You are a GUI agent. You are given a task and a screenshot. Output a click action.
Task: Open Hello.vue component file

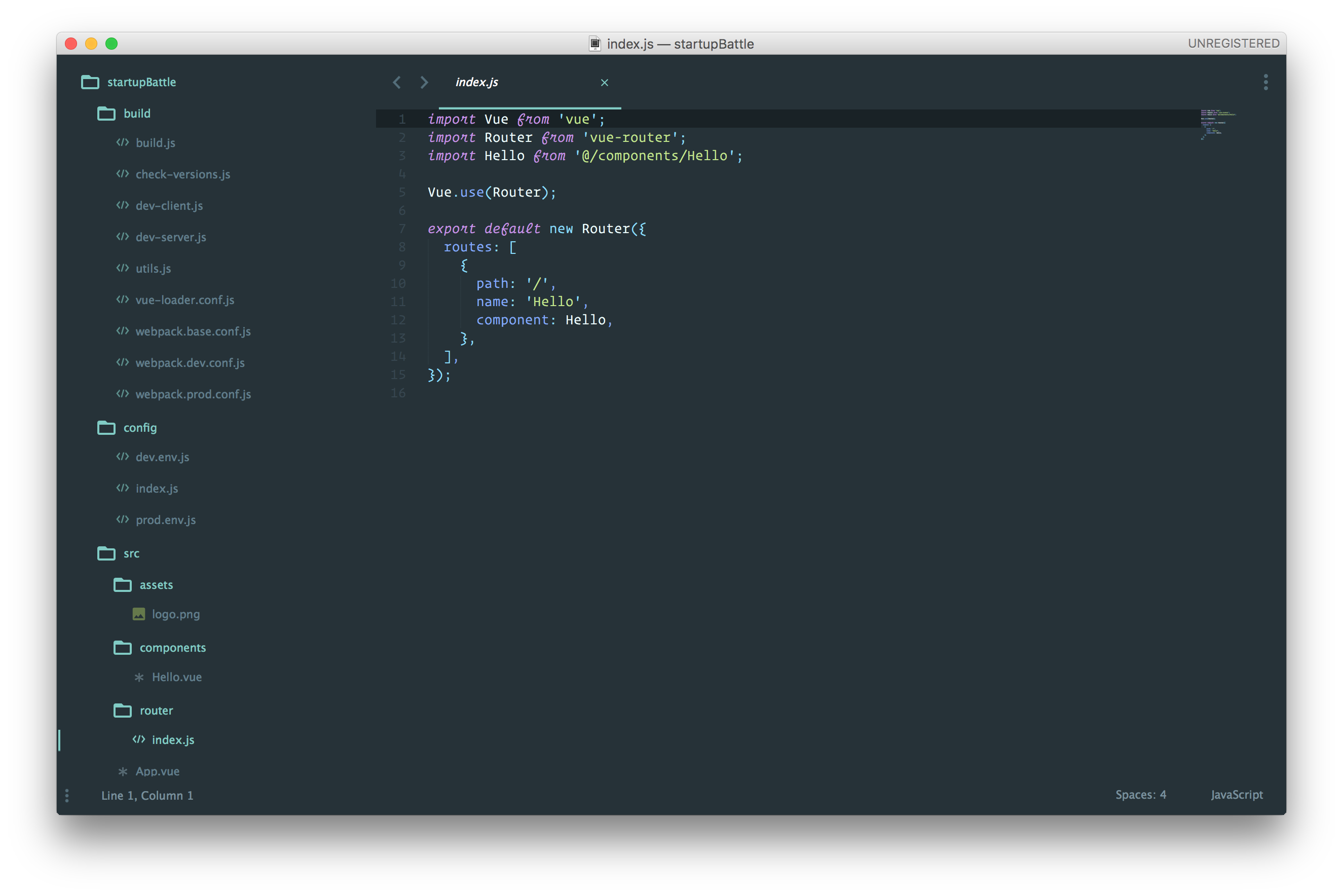[x=176, y=677]
